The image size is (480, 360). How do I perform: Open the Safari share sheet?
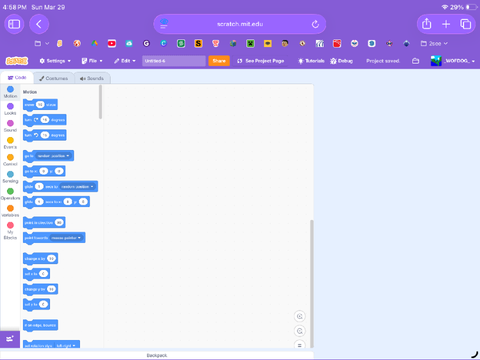click(427, 24)
